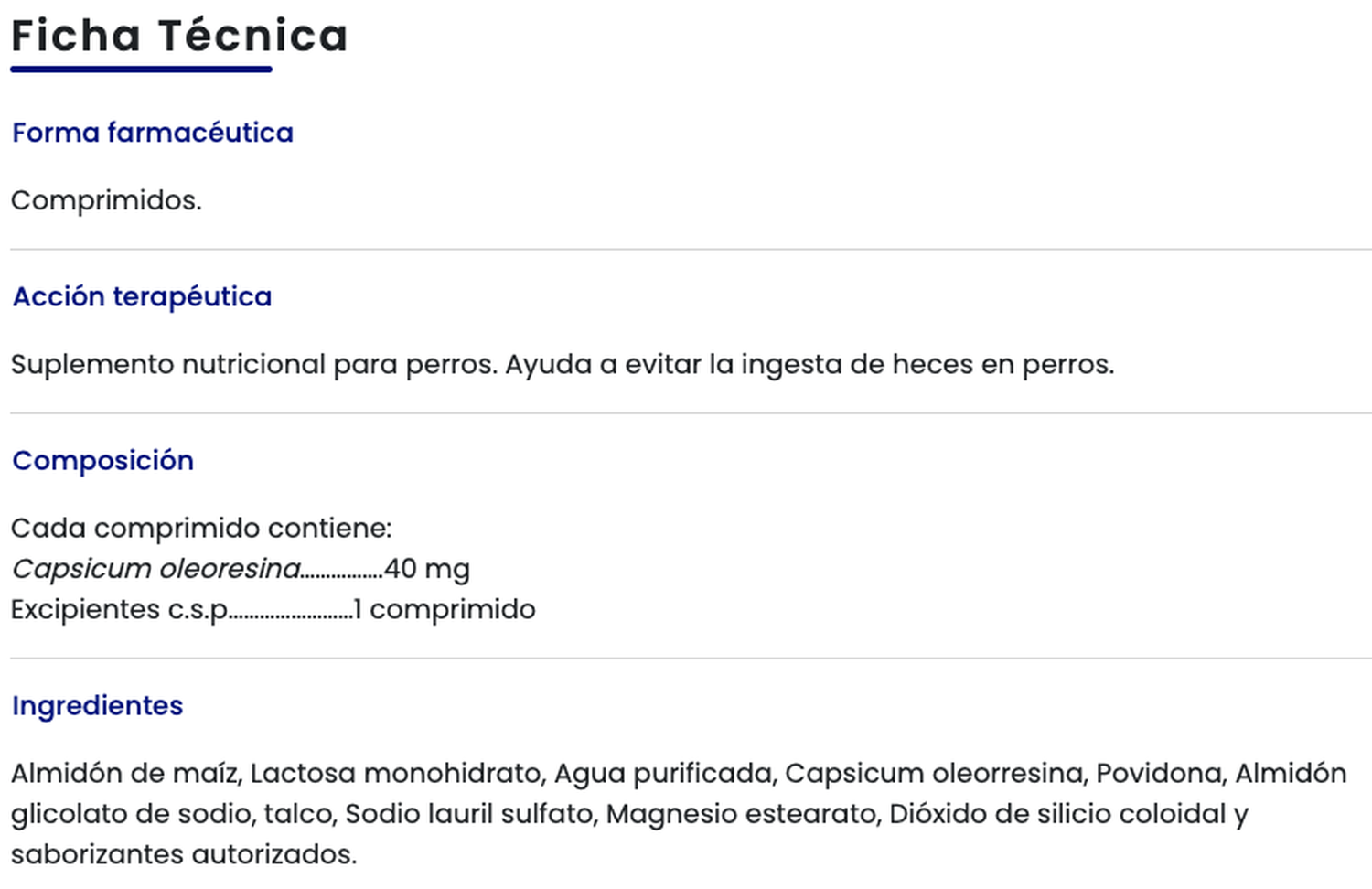Click the line "Cada comprimido contiene:"
The image size is (1372, 889).
(201, 528)
